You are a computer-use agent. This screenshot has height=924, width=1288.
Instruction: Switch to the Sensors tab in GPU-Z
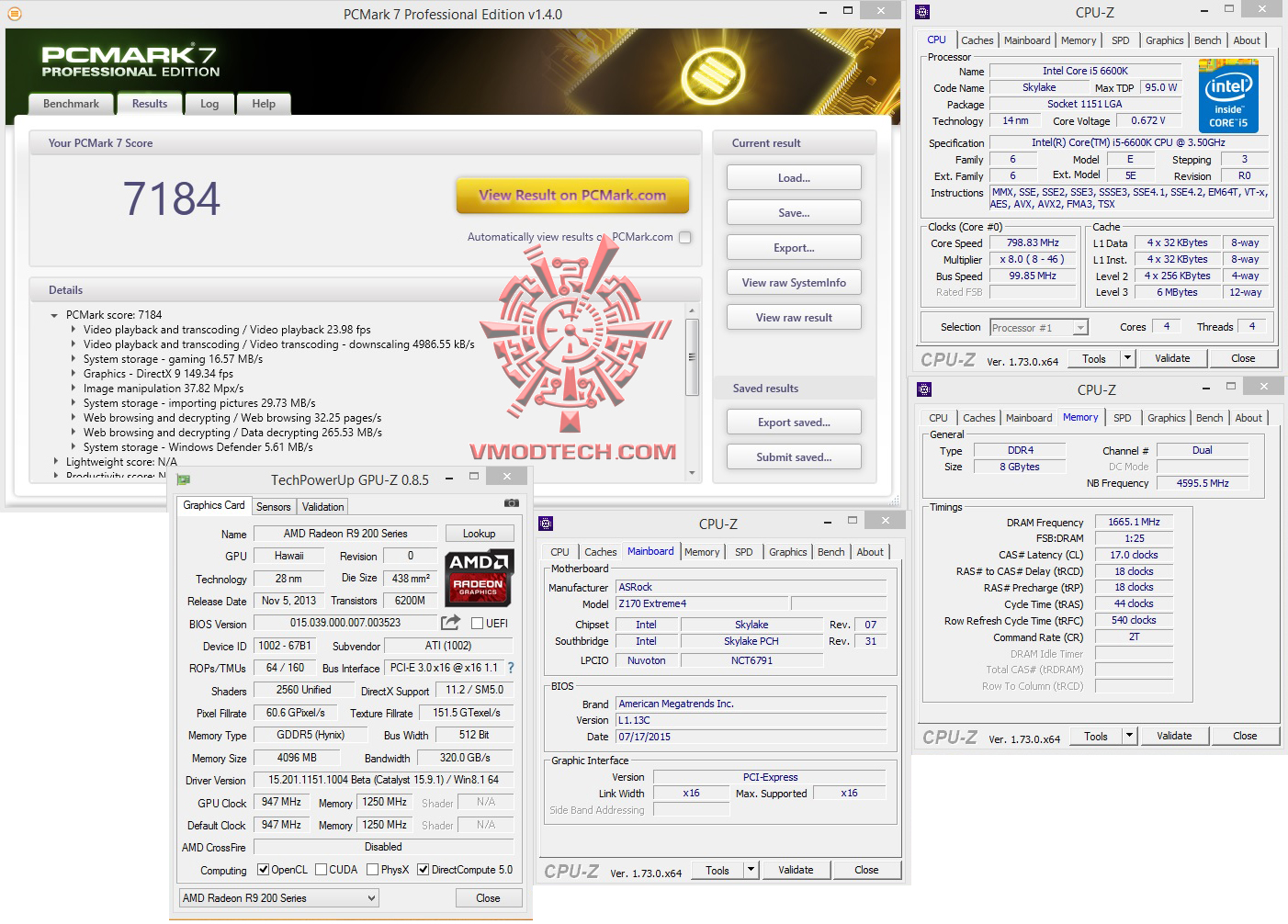pos(273,507)
